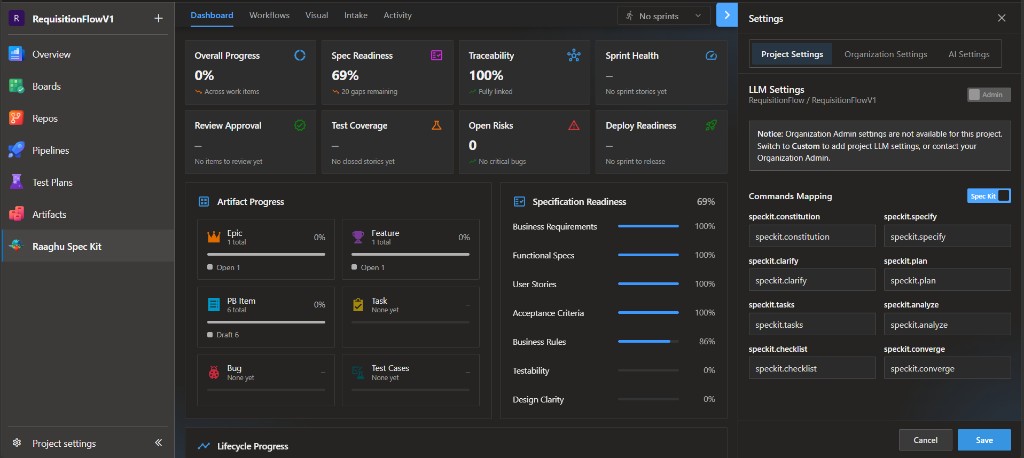Collapse settings panel with blue arrow
1024x458 pixels.
pyautogui.click(x=727, y=15)
